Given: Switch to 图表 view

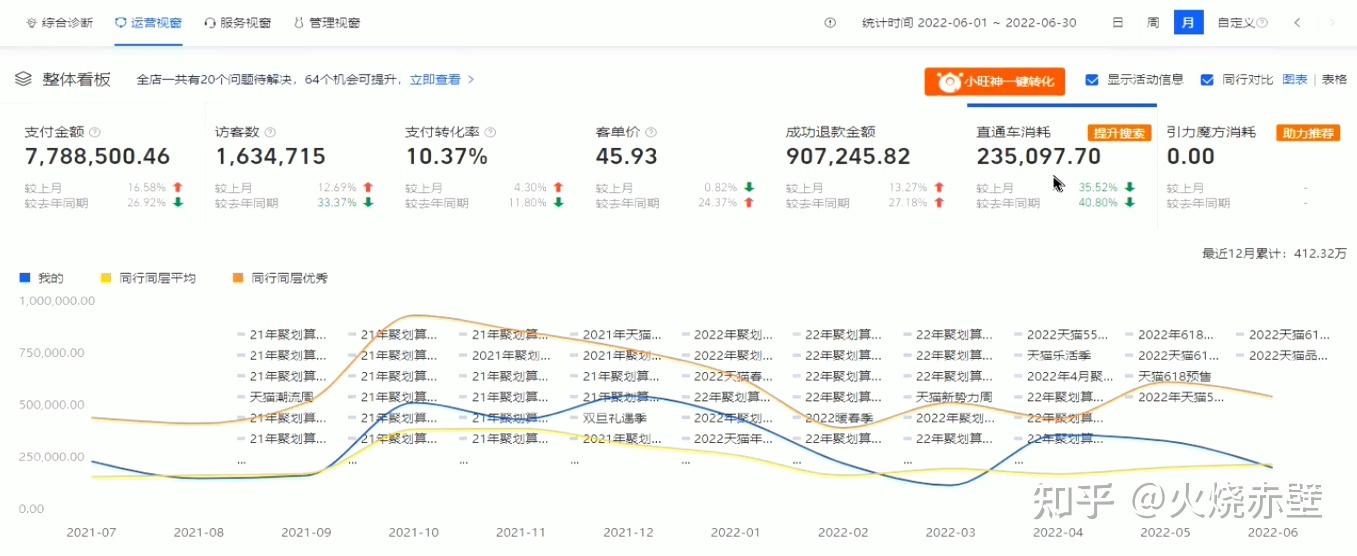Looking at the screenshot, I should [1295, 80].
